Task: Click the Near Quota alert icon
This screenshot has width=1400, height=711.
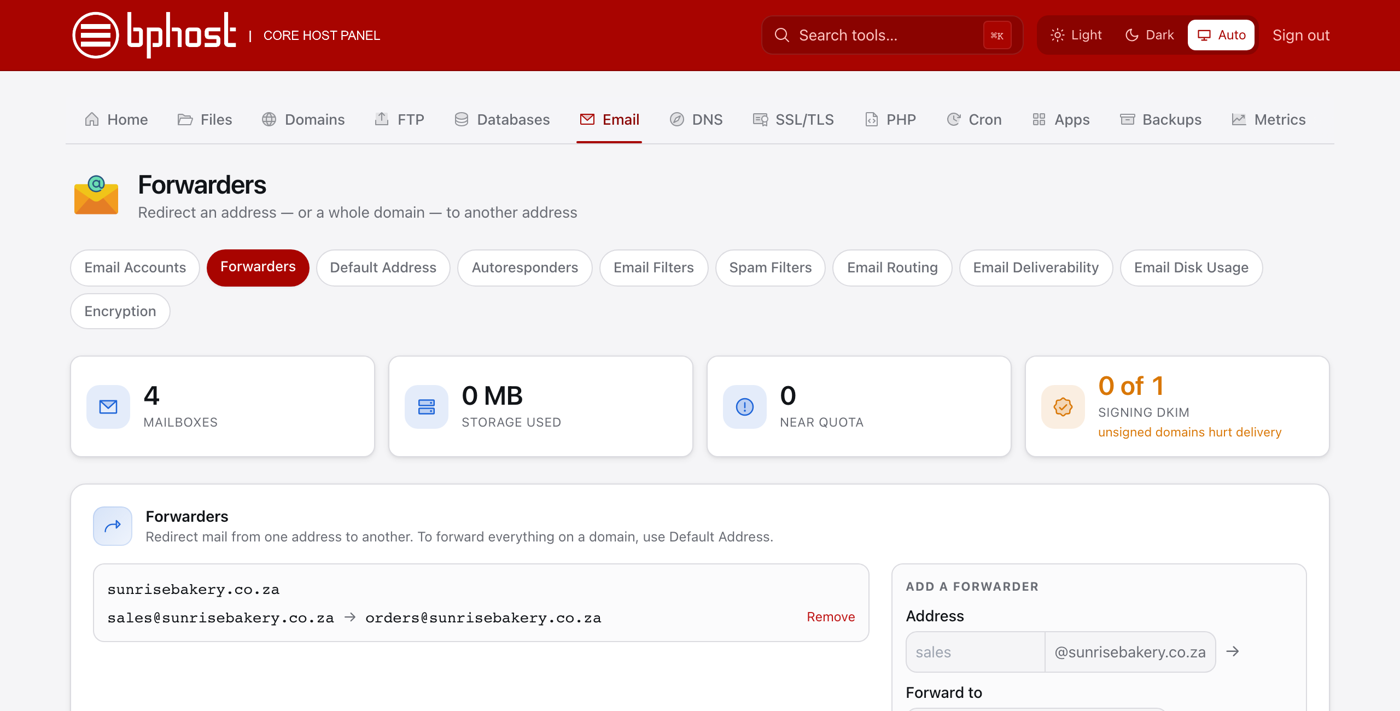Action: pos(744,407)
